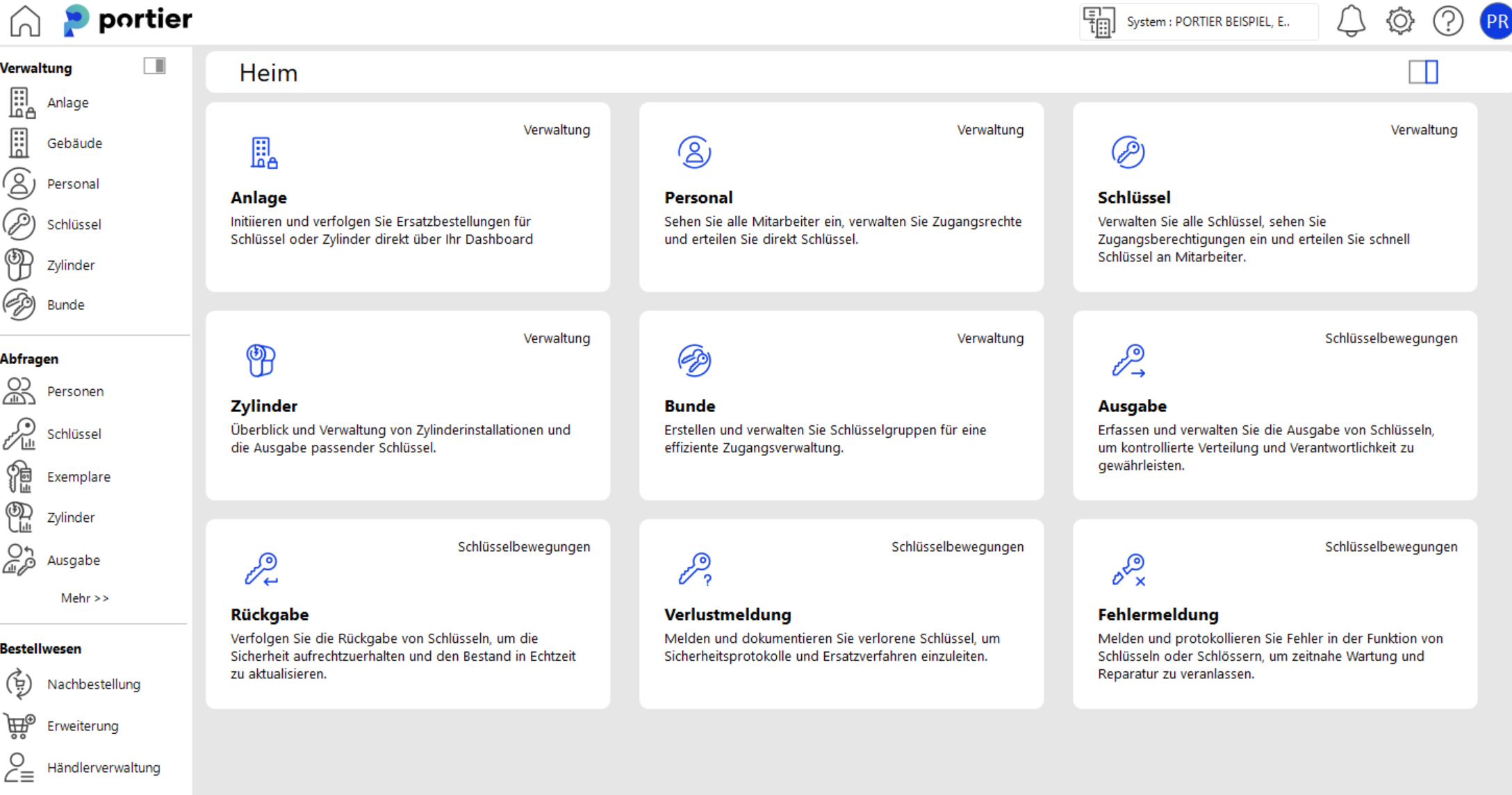This screenshot has width=1512, height=795.
Task: Open the help question mark icon
Action: (1448, 21)
